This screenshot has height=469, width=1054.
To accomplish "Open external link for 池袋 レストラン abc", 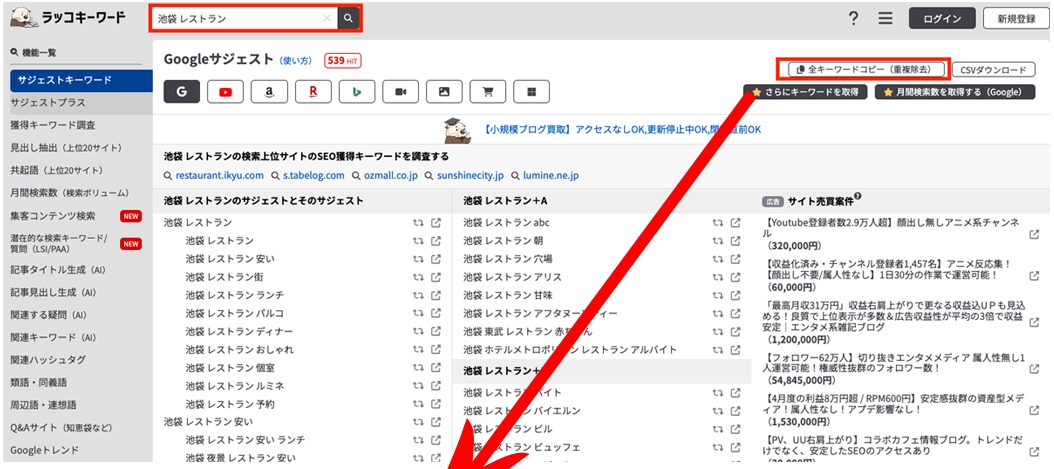I will point(735,222).
